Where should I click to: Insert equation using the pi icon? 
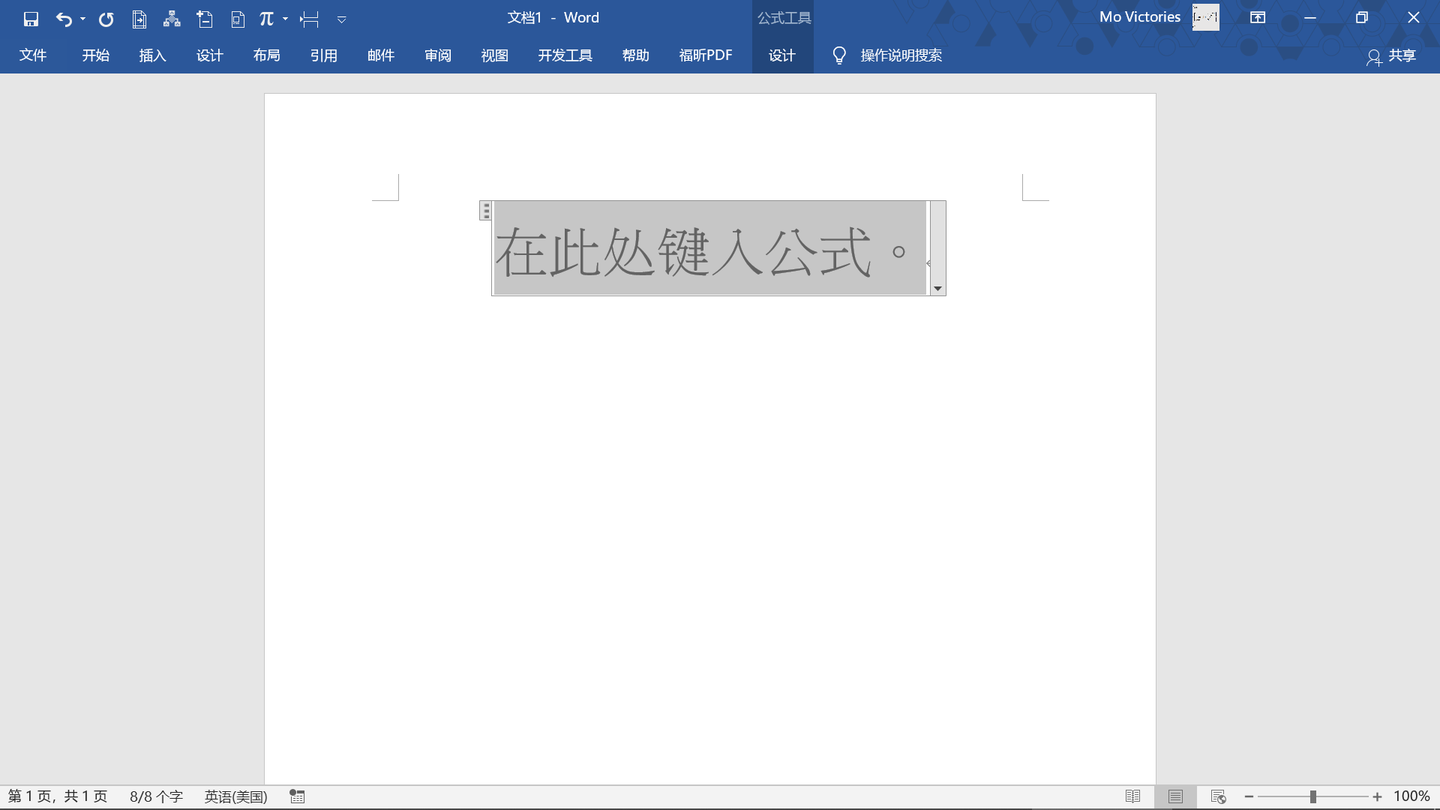click(266, 19)
